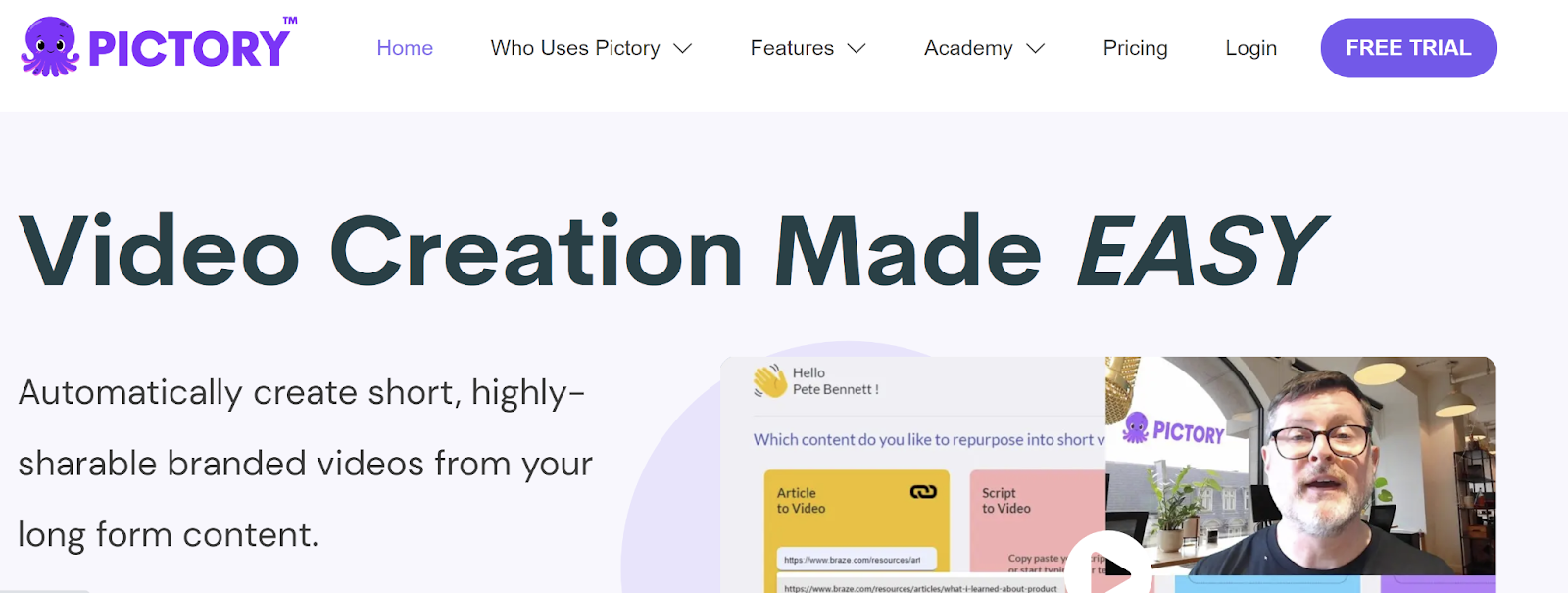Click the 'Automatically create short, highly-' paragraph
Image resolution: width=1568 pixels, height=593 pixels.
(305, 463)
